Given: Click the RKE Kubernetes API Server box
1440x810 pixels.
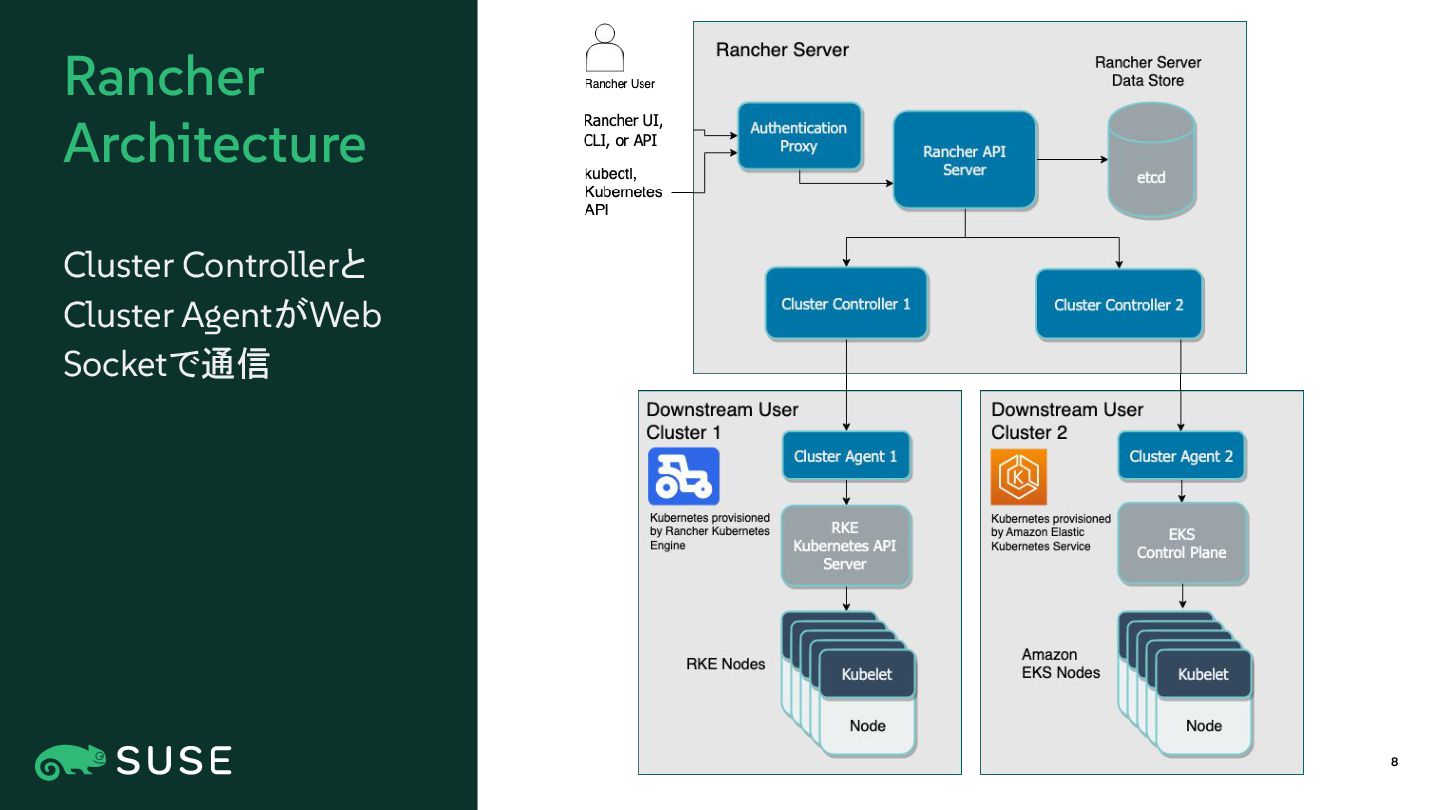Looking at the screenshot, I should click(845, 546).
